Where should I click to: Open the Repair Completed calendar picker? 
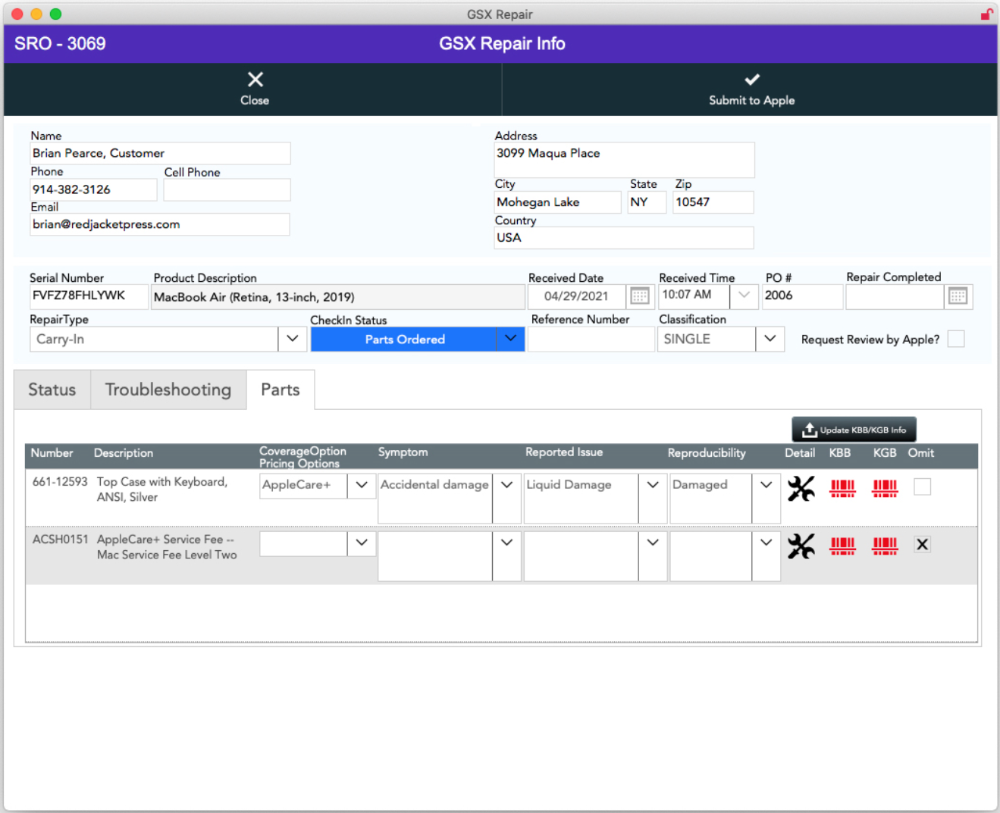coord(958,296)
